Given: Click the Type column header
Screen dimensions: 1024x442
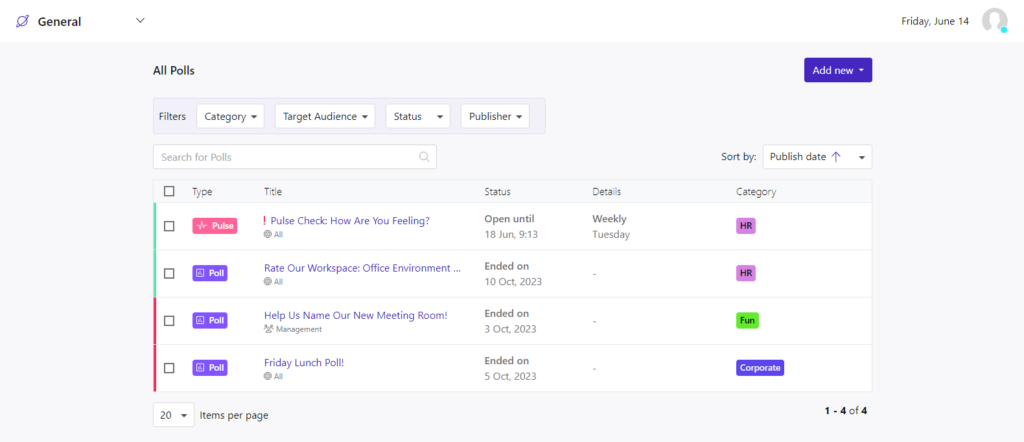Looking at the screenshot, I should 202,191.
